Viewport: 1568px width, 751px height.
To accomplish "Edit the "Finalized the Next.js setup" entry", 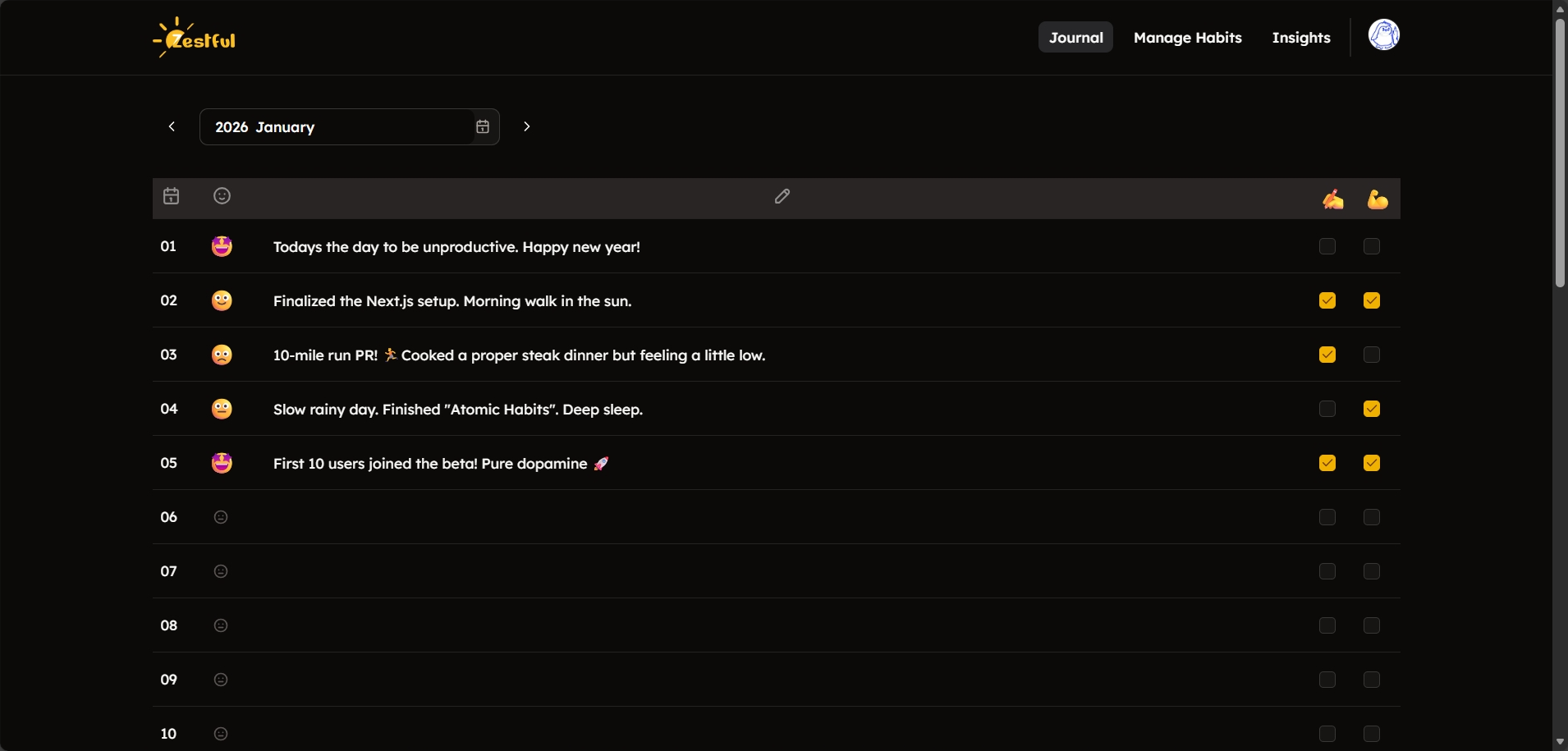I will (452, 301).
